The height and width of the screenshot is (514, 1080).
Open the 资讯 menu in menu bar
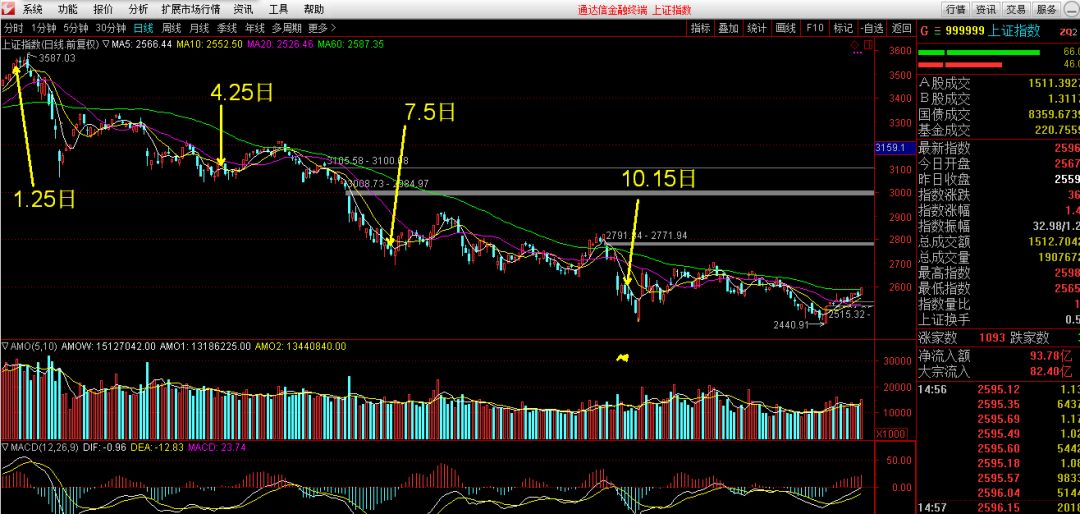click(x=243, y=10)
